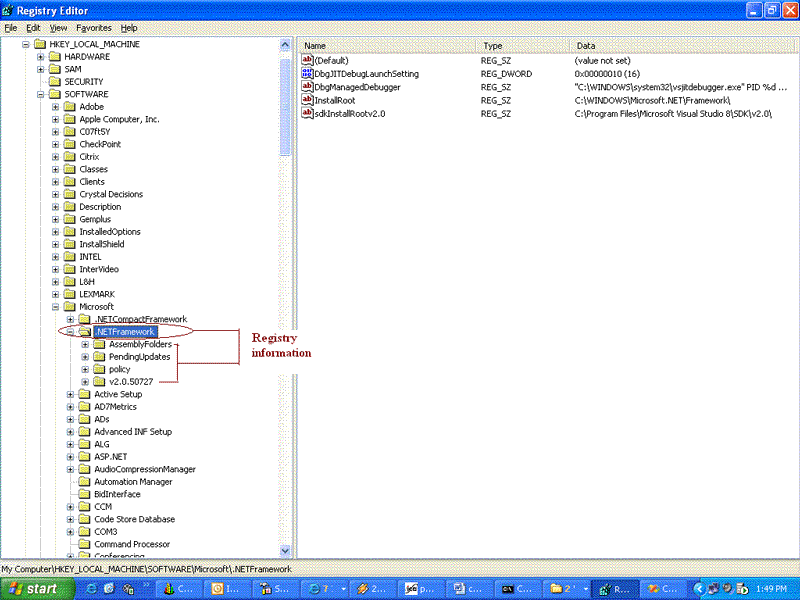Image resolution: width=800 pixels, height=600 pixels.
Task: Click the HKEY_LOCAL_MACHINE folder icon
Action: 40,44
